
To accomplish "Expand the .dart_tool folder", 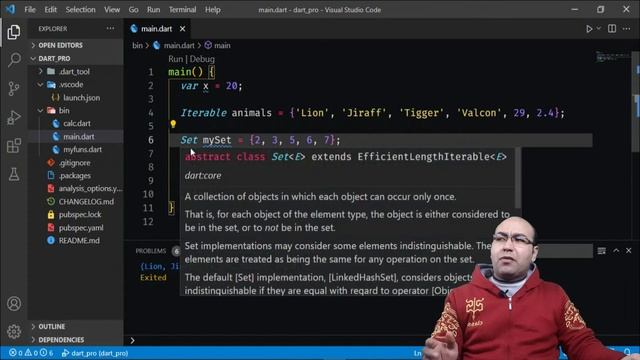I will click(x=74, y=71).
